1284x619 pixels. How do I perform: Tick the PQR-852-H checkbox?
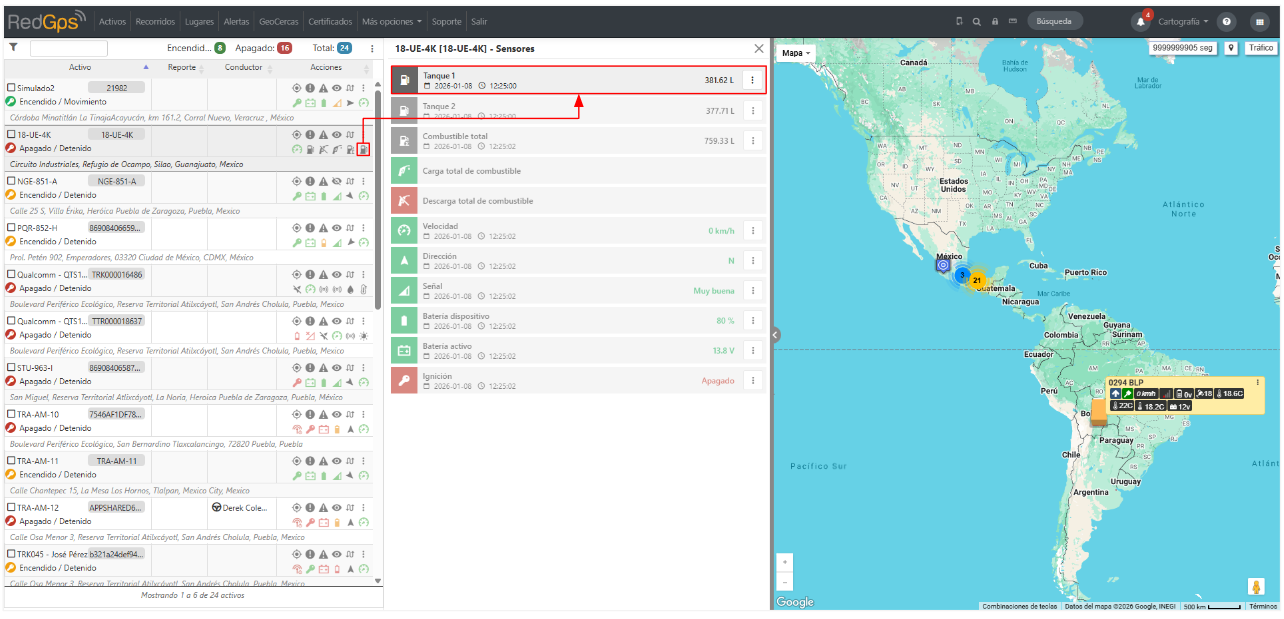pos(11,227)
